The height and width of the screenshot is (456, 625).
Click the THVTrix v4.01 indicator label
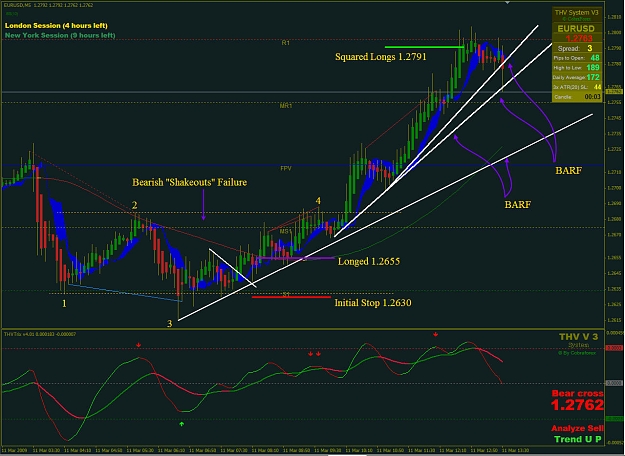40,334
